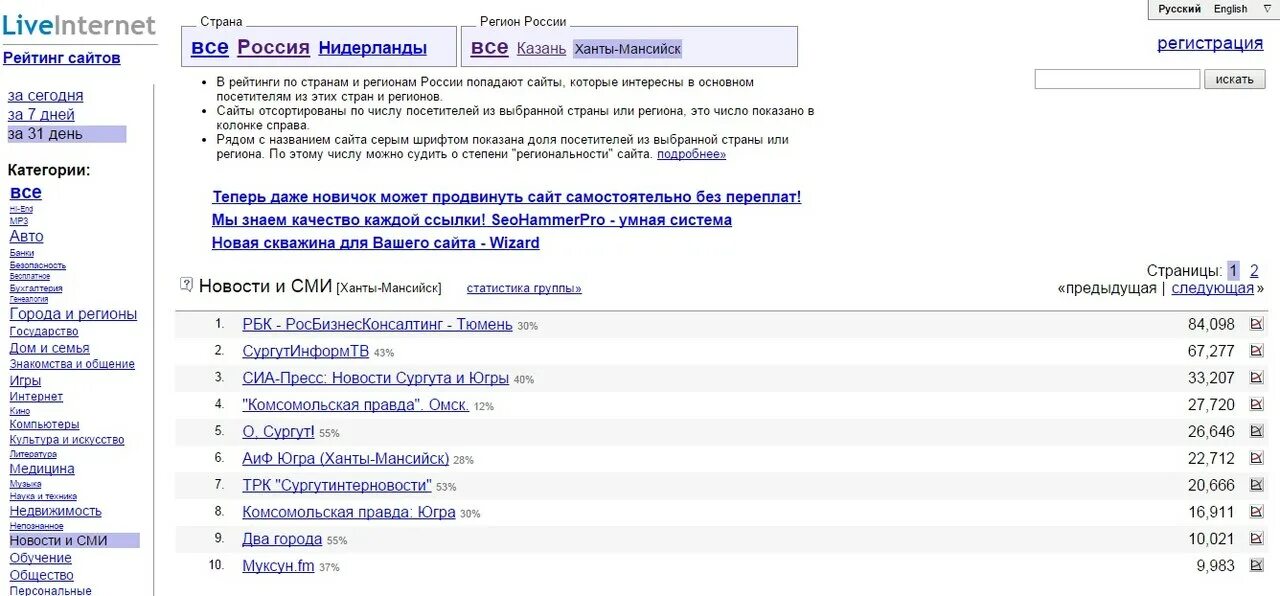Click stats icon for СИА-Пресс row
The image size is (1280, 596).
coord(1257,378)
